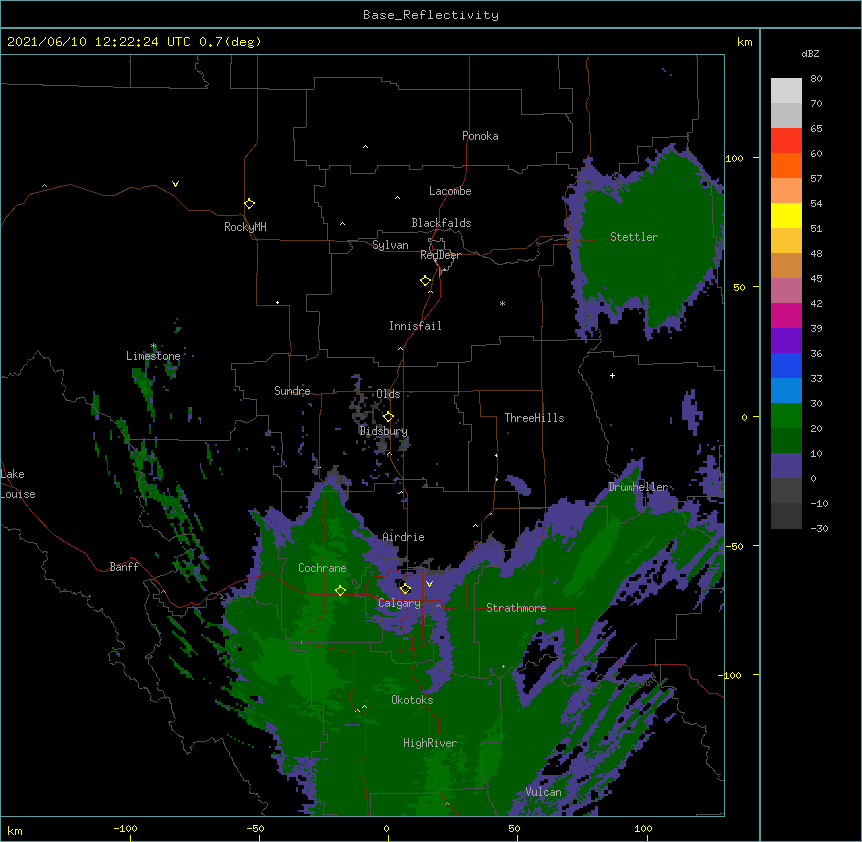The image size is (862, 842).
Task: Click the RockyMH label
Action: tap(245, 227)
